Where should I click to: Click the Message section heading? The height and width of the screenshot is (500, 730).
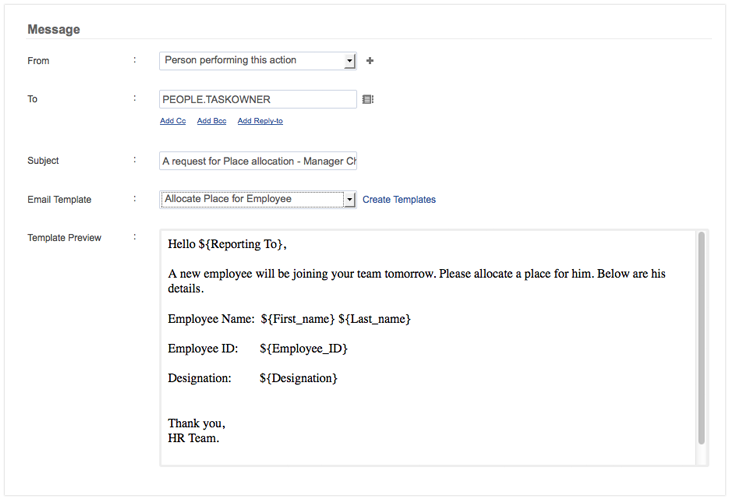[x=54, y=29]
